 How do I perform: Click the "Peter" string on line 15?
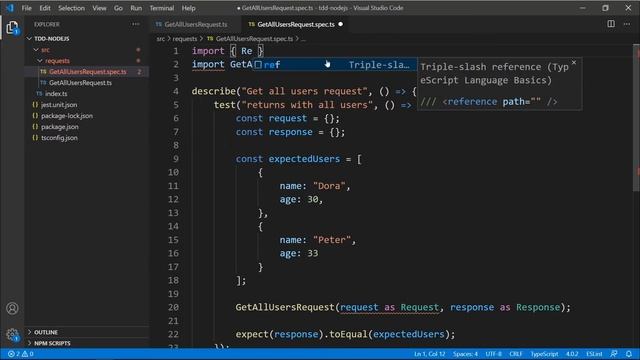click(331, 240)
